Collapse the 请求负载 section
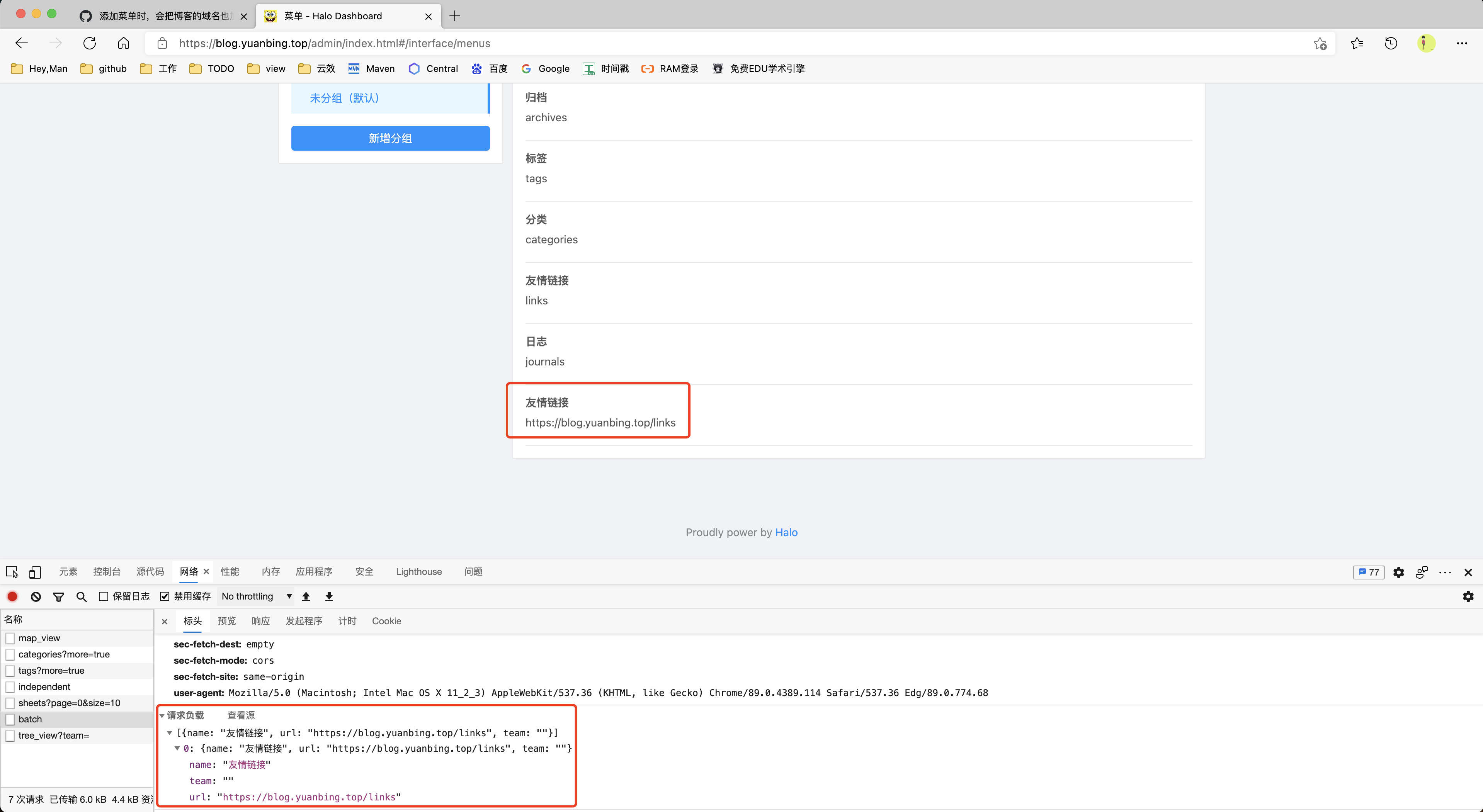The image size is (1483, 812). 162,715
